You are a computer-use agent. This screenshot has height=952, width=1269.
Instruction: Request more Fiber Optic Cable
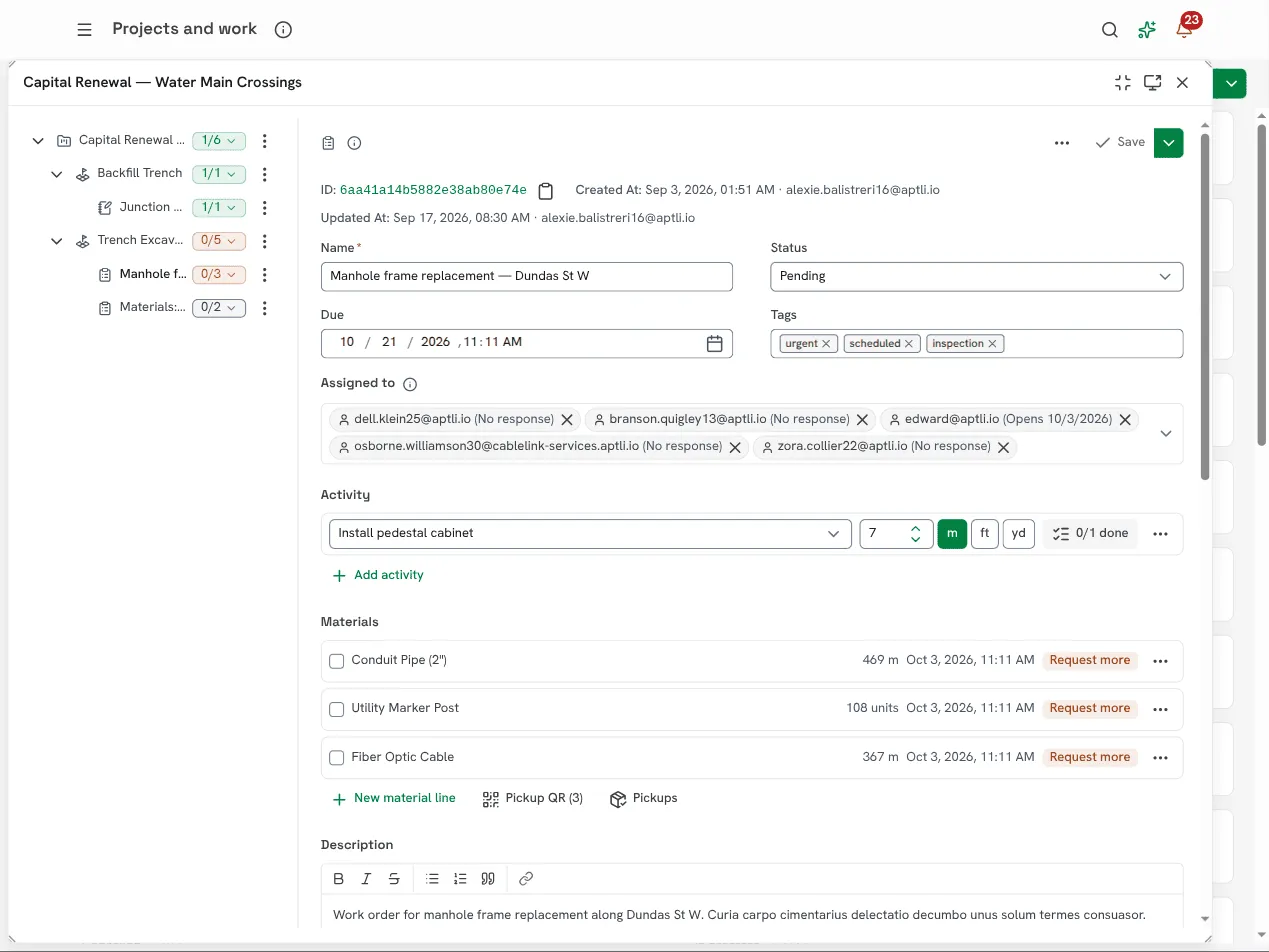pos(1090,758)
